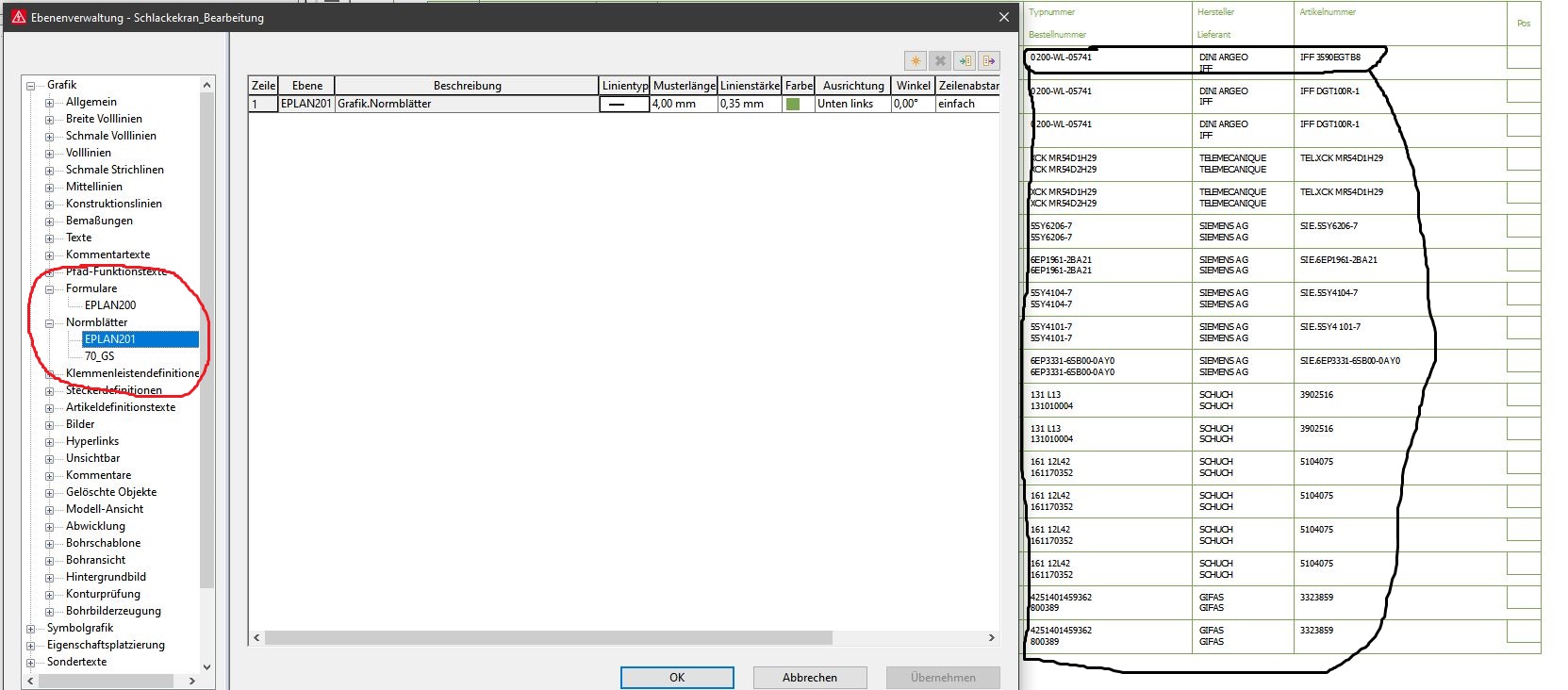The image size is (1568, 690).
Task: Select Texte in the tree
Action: [78, 238]
